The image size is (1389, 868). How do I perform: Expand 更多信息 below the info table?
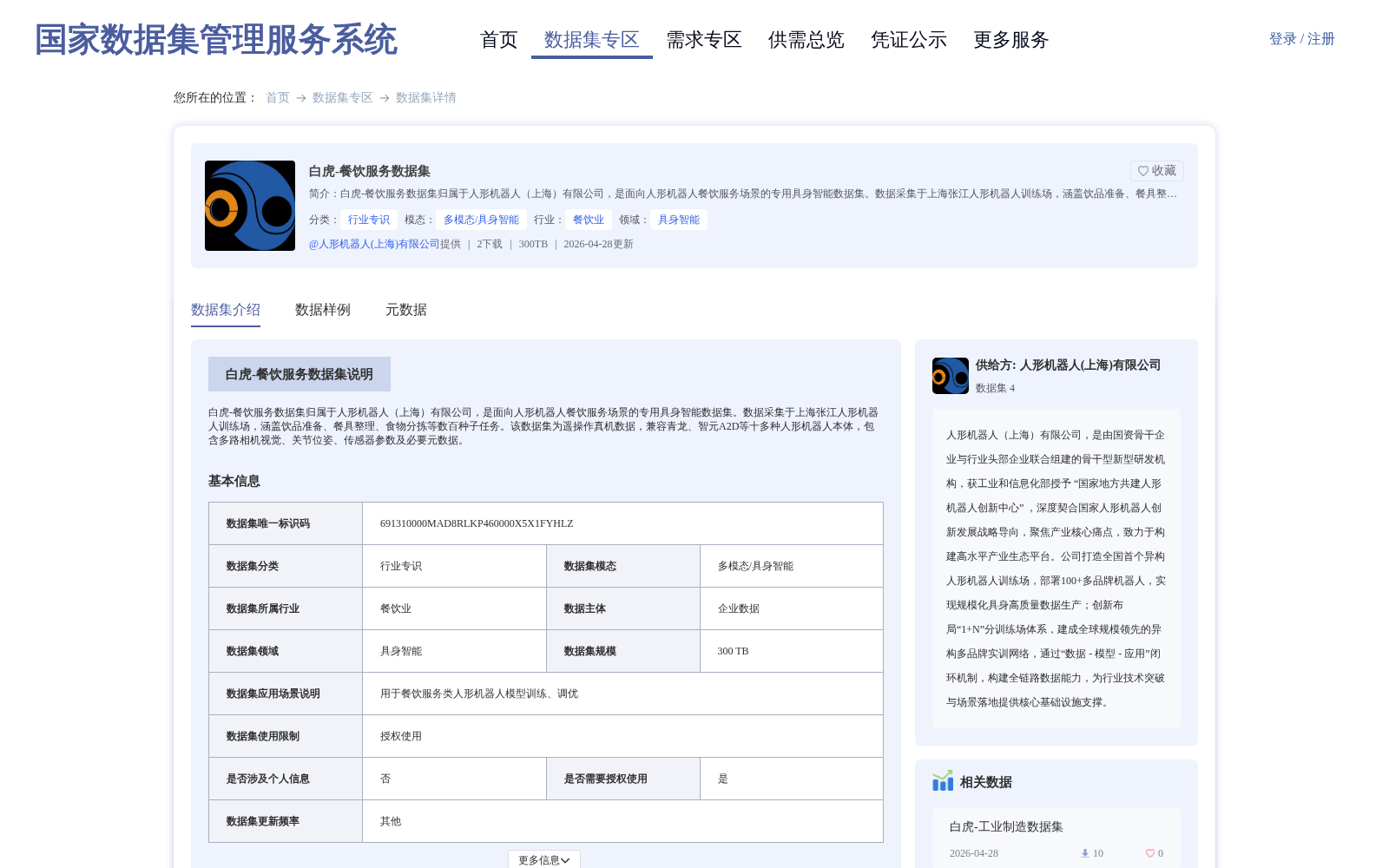(544, 860)
